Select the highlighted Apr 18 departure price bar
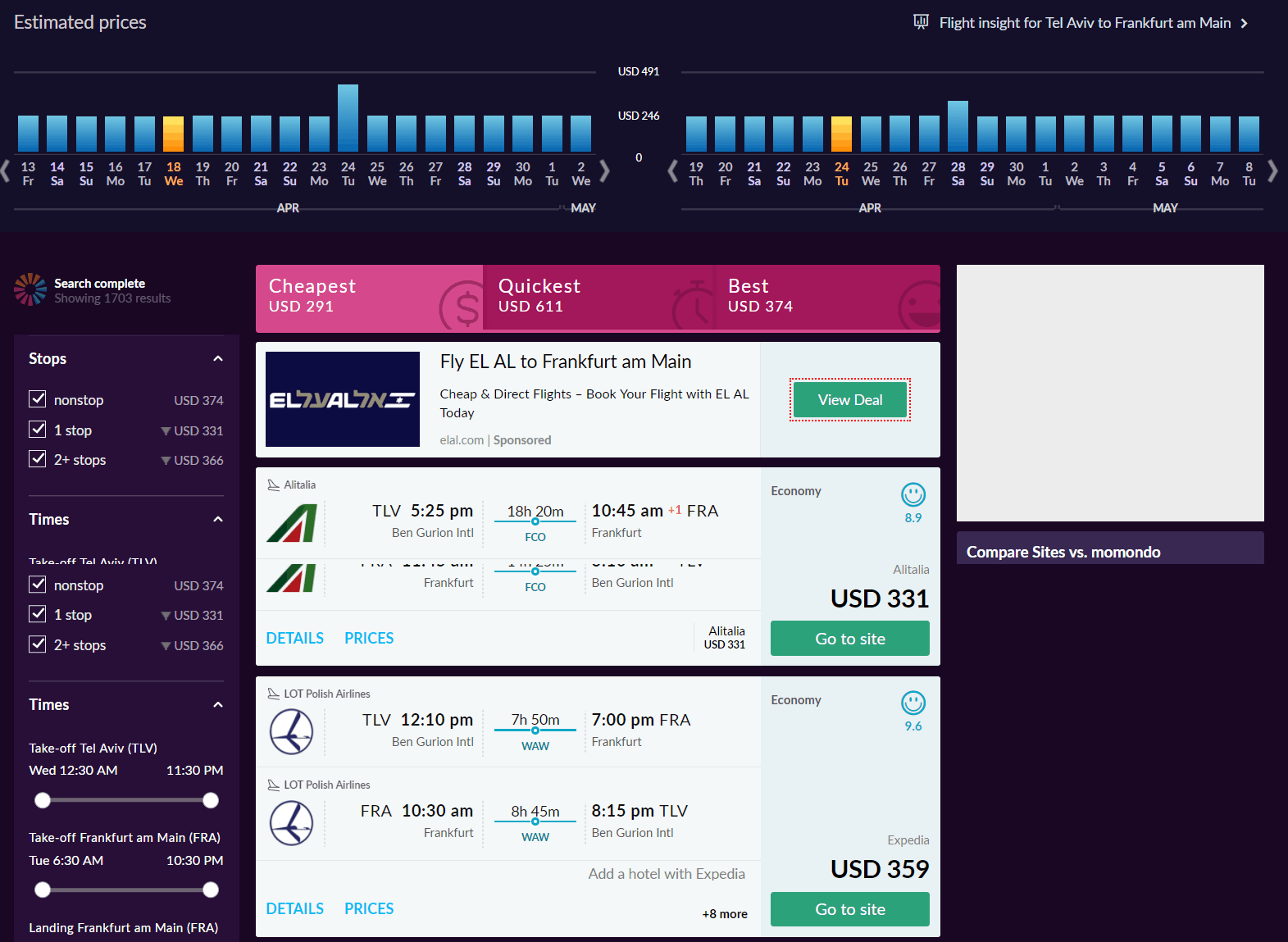Viewport: 1288px width, 942px height. (x=173, y=134)
